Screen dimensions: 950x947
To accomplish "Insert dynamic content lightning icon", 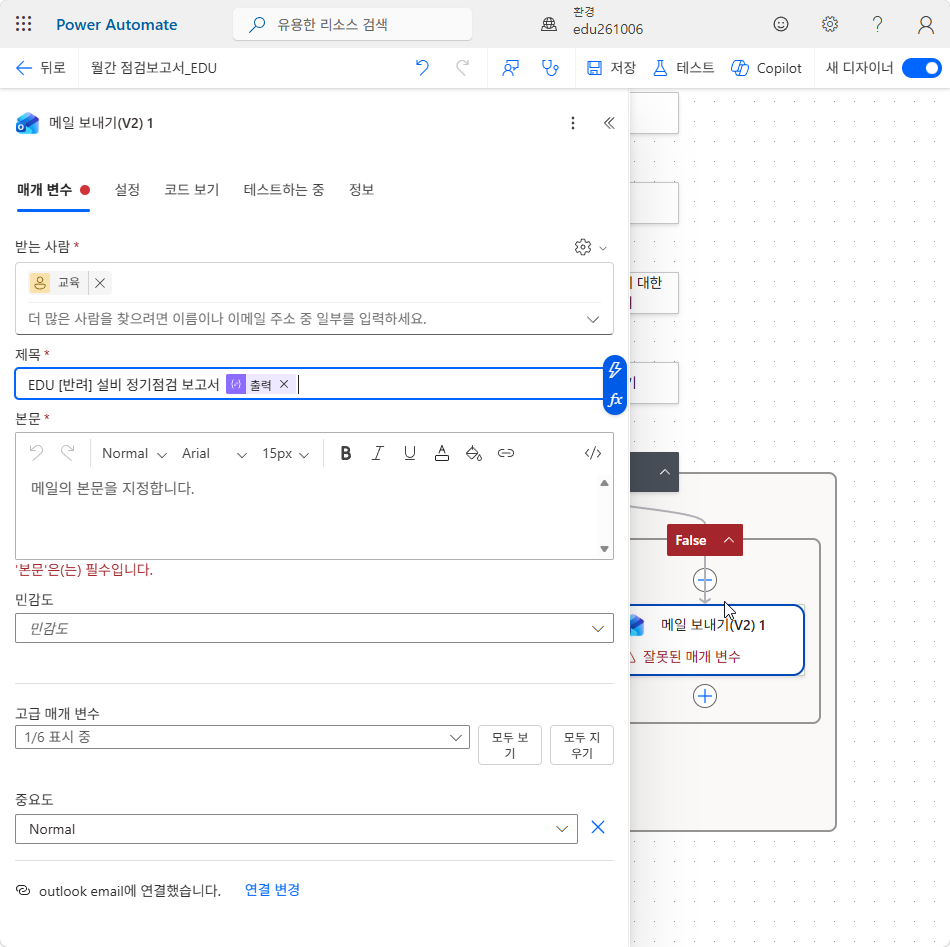I will (614, 370).
